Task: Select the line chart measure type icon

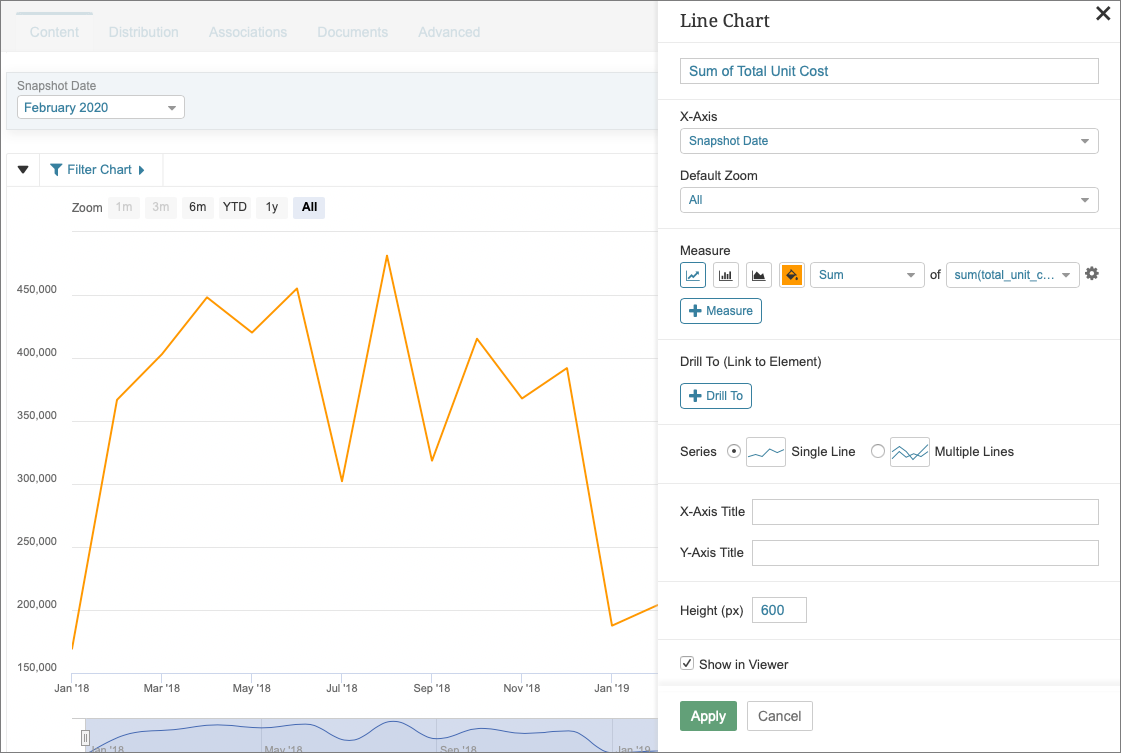Action: point(692,274)
